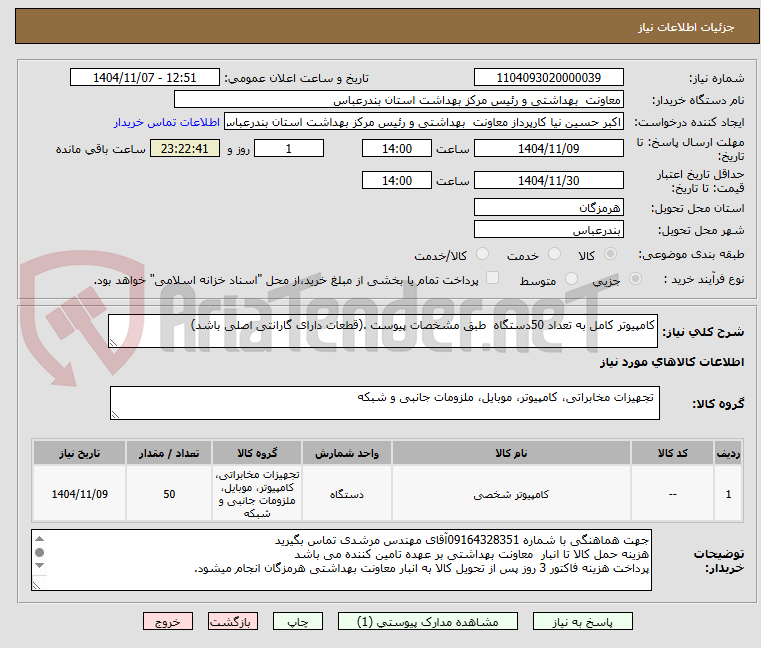Open اطلاعات تماس خریدار link
Screen dimensions: 761x648
(167, 122)
